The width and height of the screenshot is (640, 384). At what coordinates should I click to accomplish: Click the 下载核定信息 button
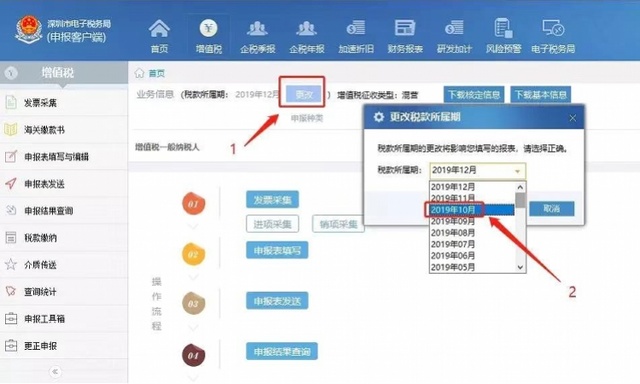point(474,95)
